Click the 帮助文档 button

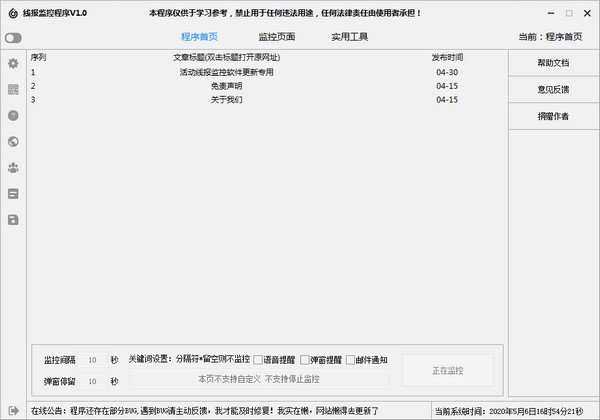point(553,62)
